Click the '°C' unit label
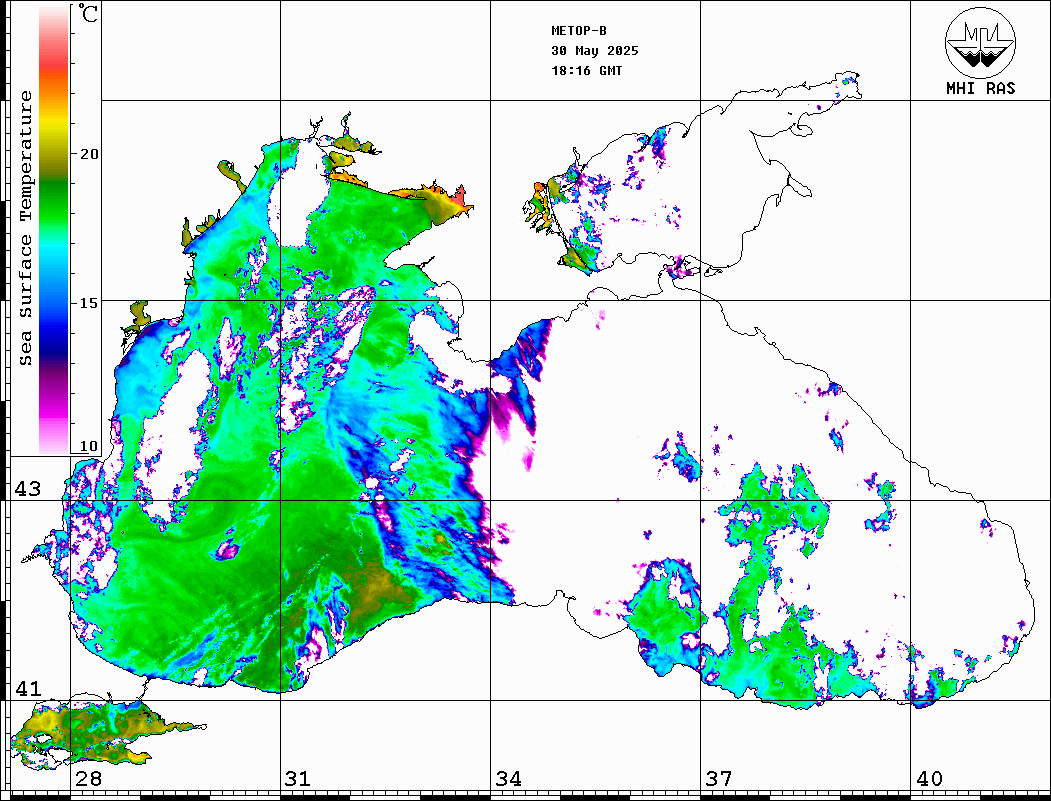Image resolution: width=1051 pixels, height=801 pixels. (x=88, y=13)
